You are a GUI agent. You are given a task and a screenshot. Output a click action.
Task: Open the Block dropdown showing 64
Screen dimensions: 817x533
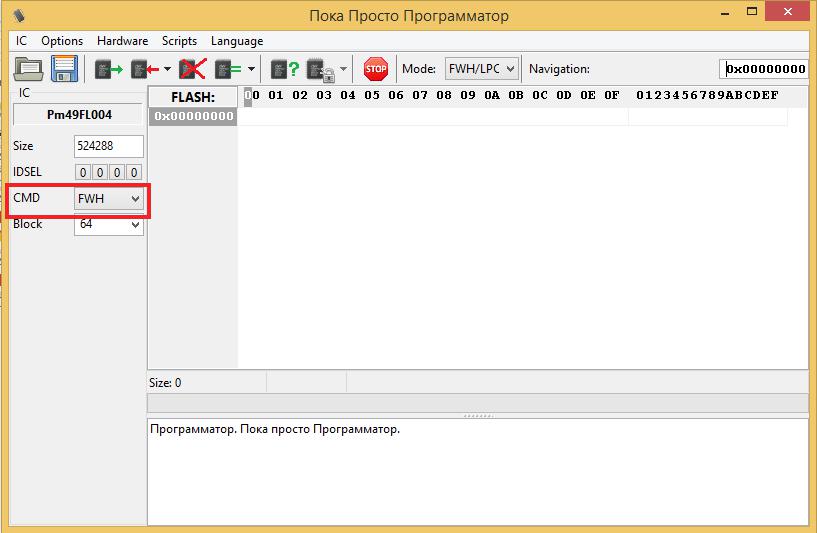pos(108,225)
